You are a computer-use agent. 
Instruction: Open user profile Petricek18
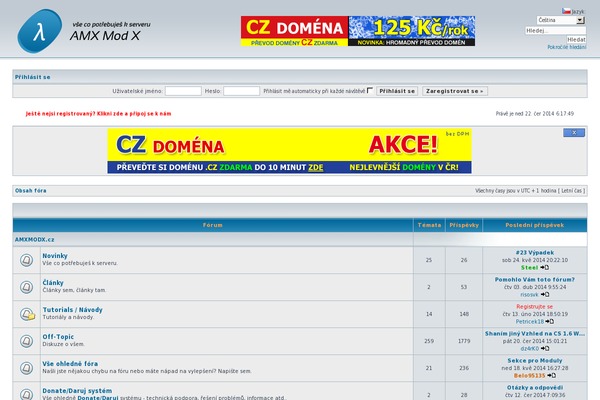(x=530, y=322)
